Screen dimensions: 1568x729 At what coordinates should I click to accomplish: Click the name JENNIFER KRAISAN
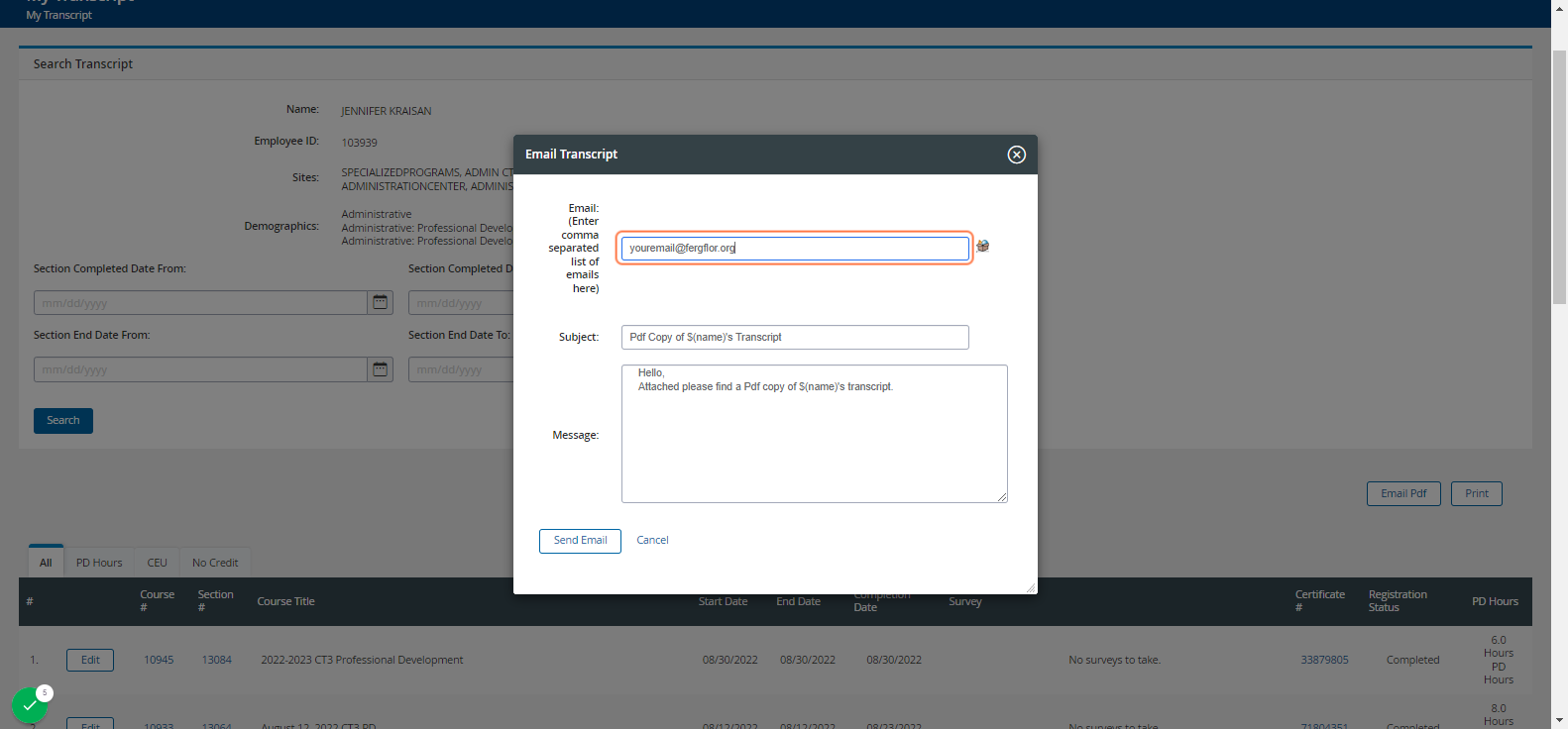387,111
